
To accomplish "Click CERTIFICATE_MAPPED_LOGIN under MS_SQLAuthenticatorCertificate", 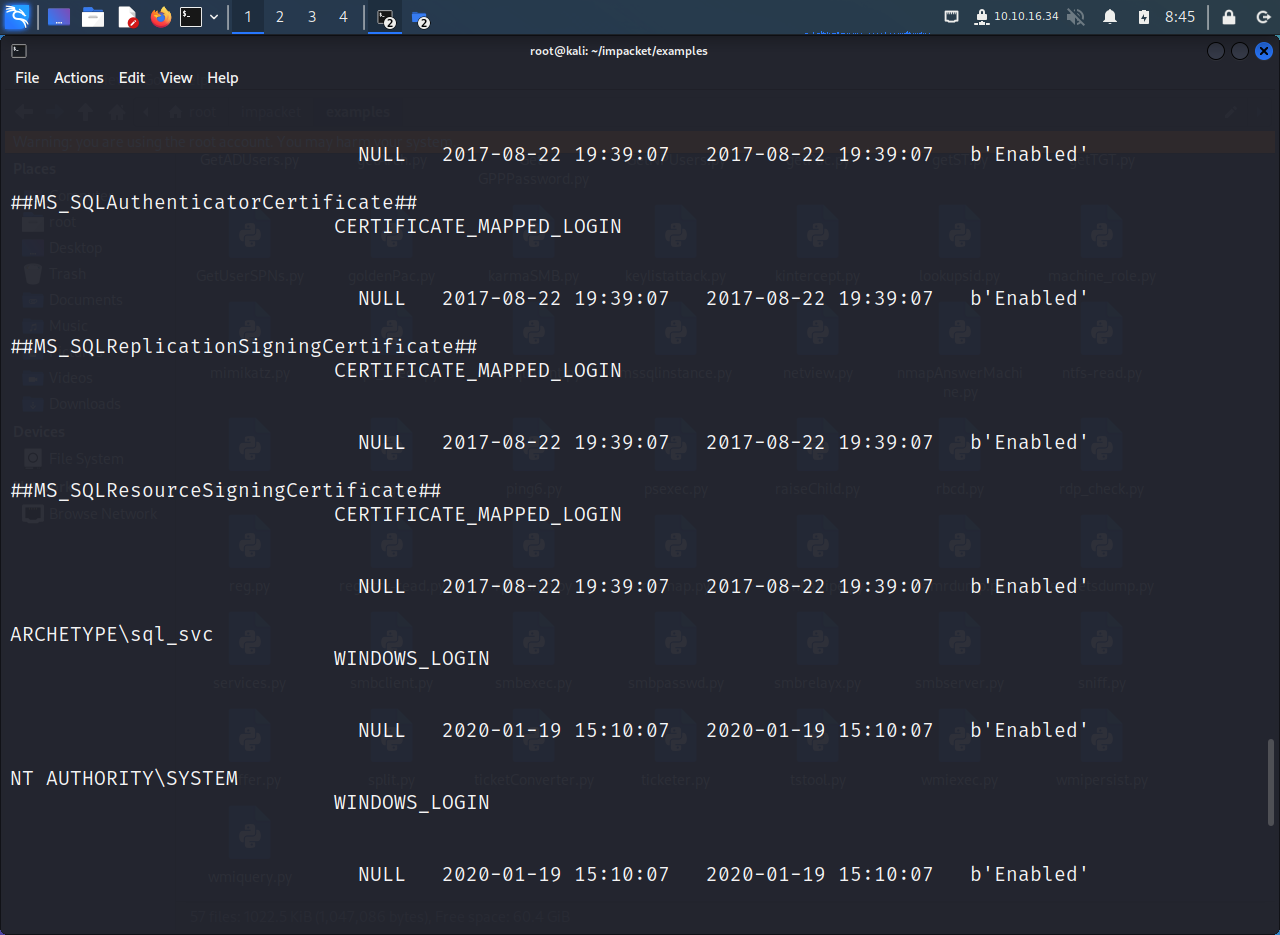I will [x=478, y=227].
